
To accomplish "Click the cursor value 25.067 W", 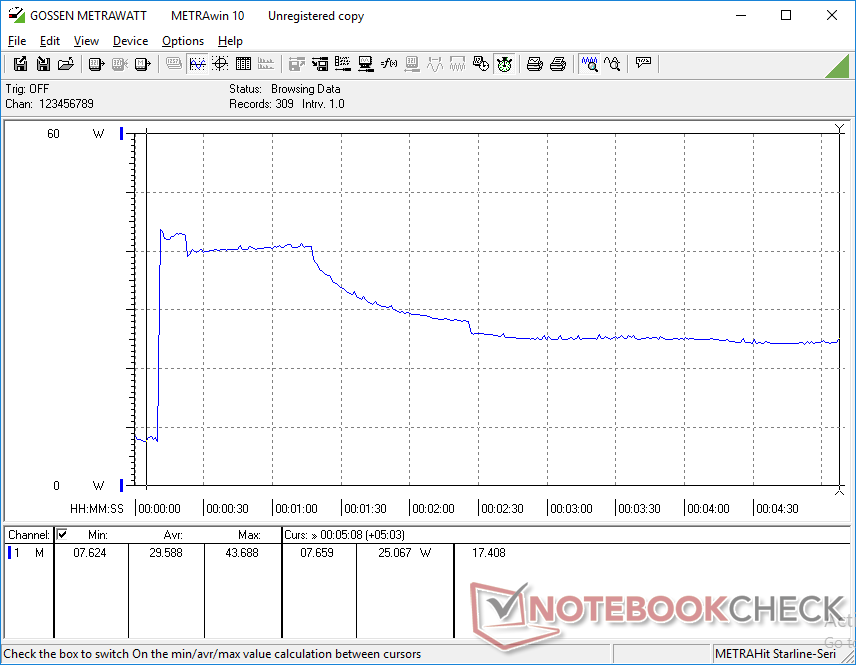I will [x=404, y=553].
